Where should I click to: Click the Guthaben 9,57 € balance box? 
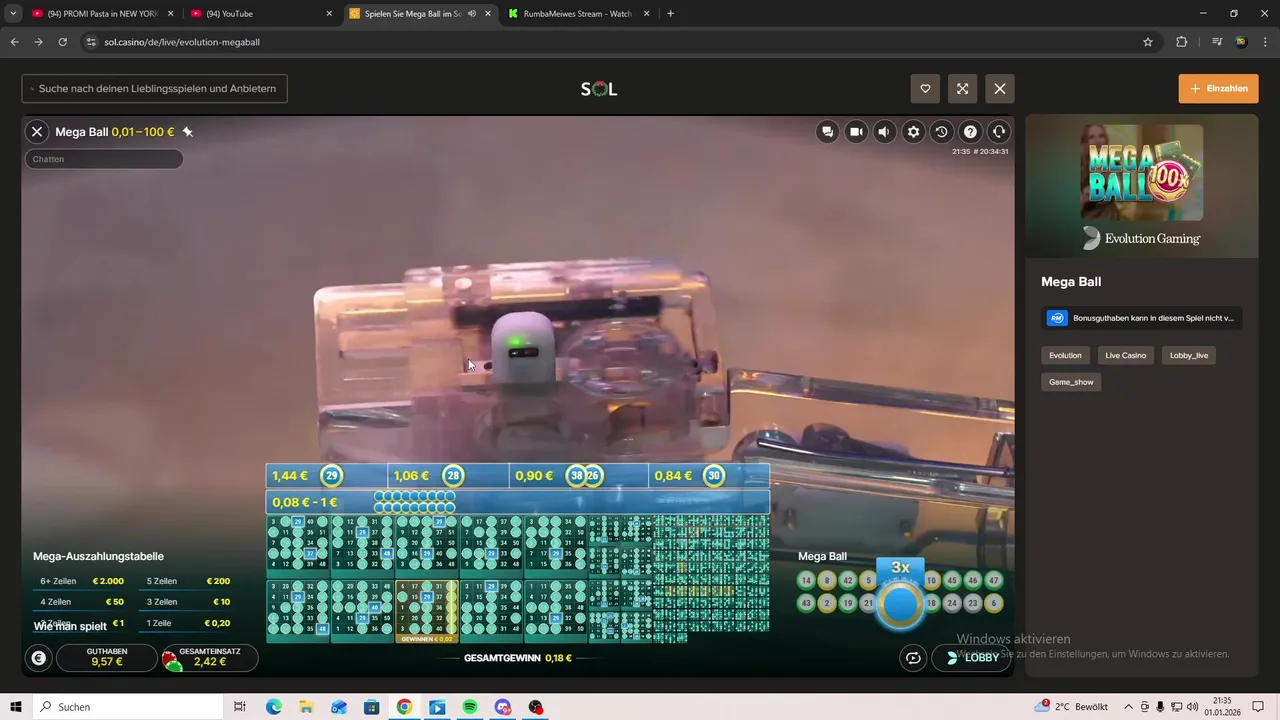(x=106, y=657)
